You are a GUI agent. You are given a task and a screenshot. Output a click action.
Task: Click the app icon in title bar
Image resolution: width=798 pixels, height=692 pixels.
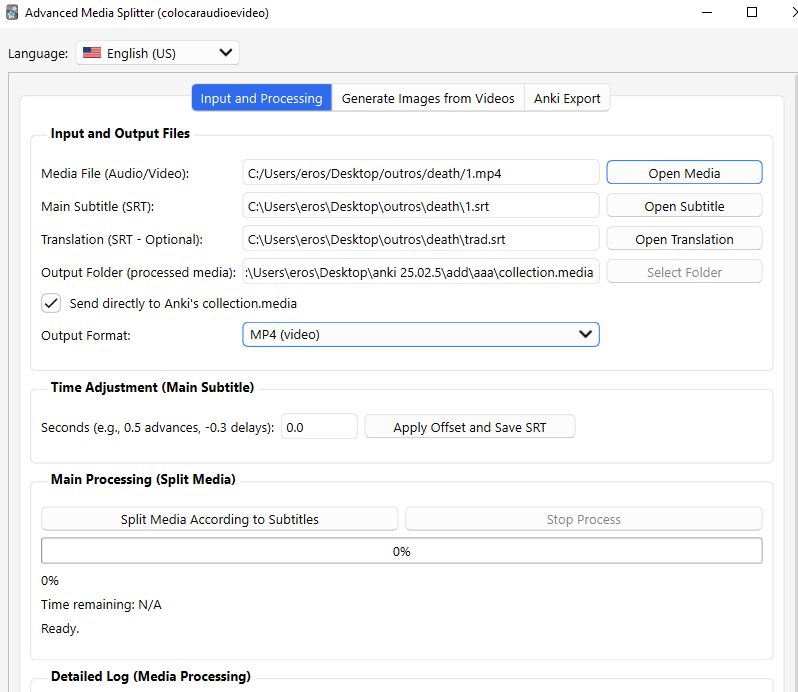[x=12, y=13]
